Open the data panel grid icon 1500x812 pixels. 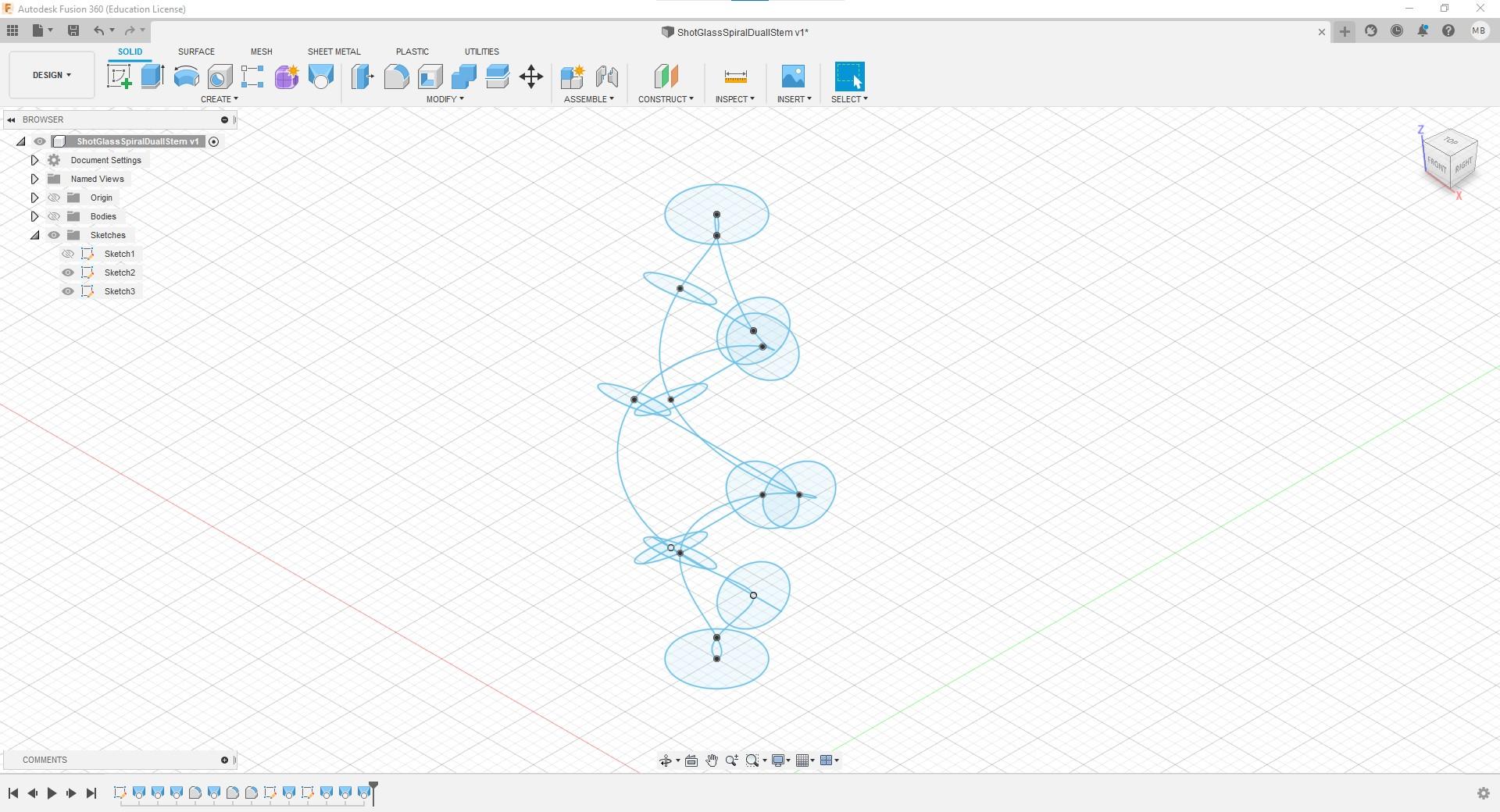tap(12, 30)
